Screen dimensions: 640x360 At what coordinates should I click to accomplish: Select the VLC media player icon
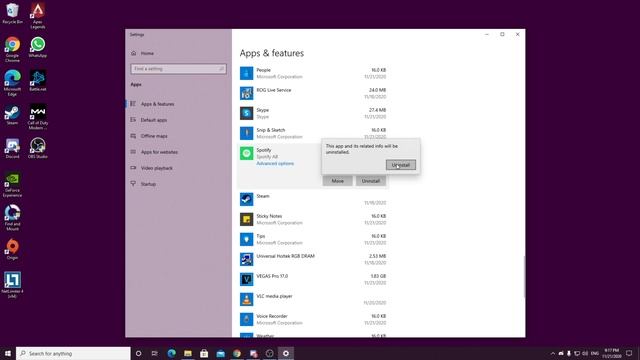point(246,300)
